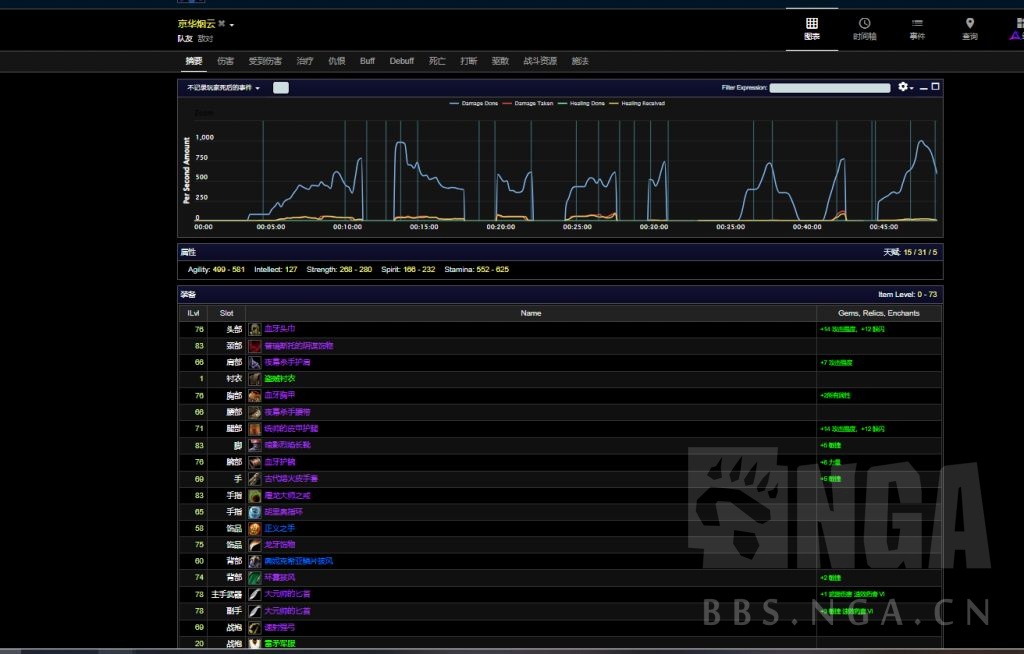Screen dimensions: 1024x654
Task: Toggle the Damage Taken legend entry
Action: point(528,103)
